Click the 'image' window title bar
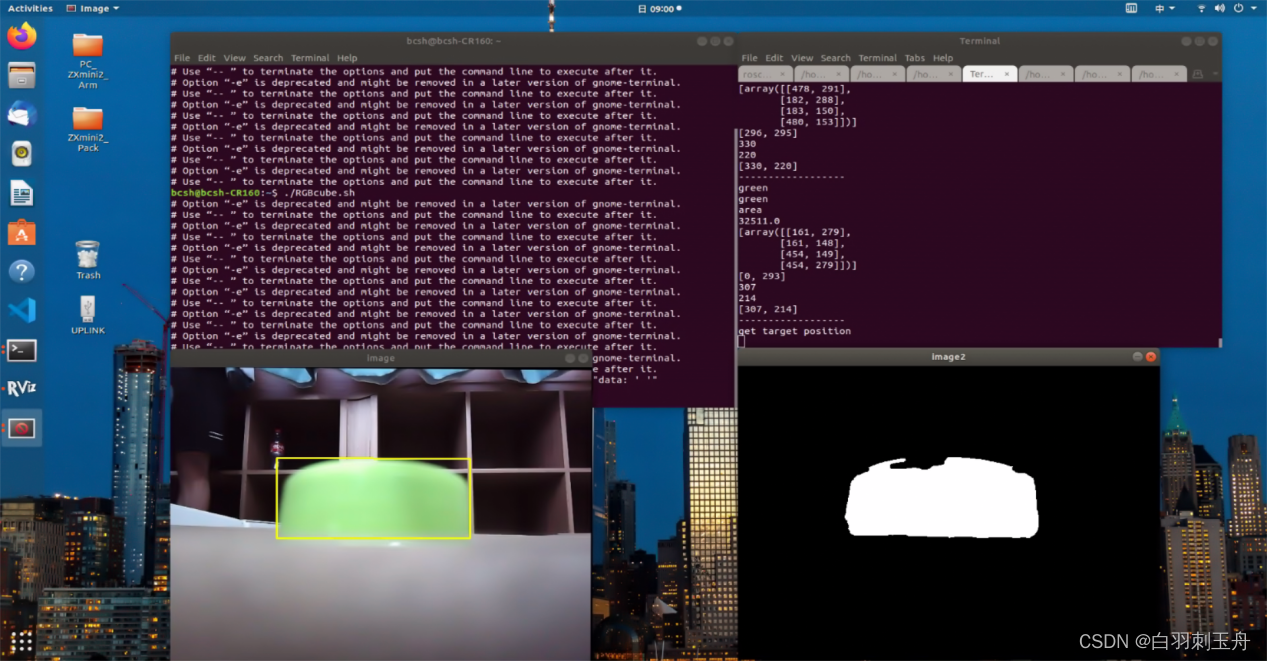The height and width of the screenshot is (661, 1267). (x=381, y=358)
